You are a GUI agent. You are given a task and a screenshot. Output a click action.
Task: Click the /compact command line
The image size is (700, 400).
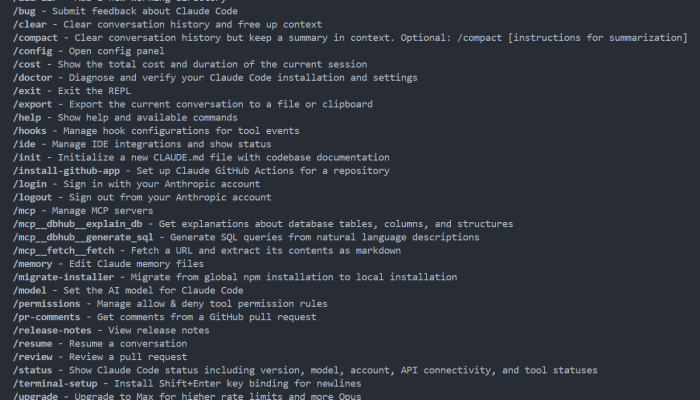(x=350, y=38)
